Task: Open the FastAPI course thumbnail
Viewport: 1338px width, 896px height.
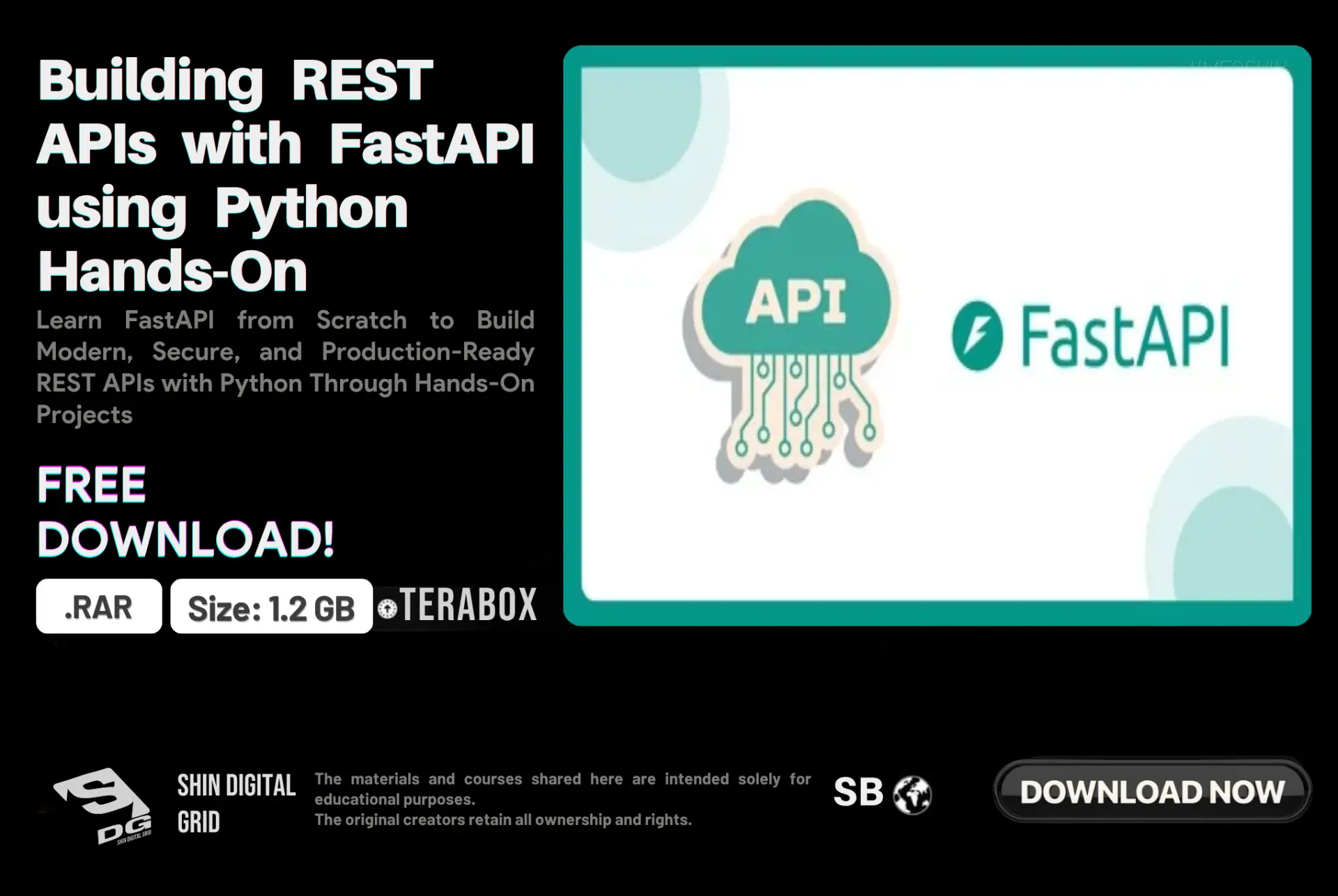Action: pos(937,336)
